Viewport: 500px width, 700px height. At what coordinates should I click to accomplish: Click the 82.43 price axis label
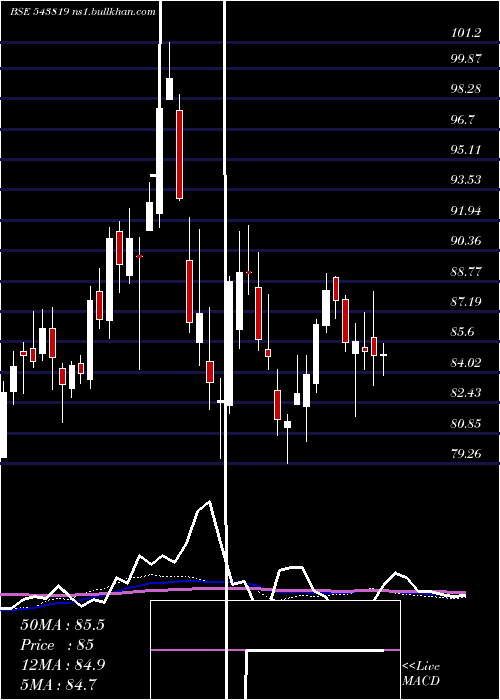[x=466, y=393]
